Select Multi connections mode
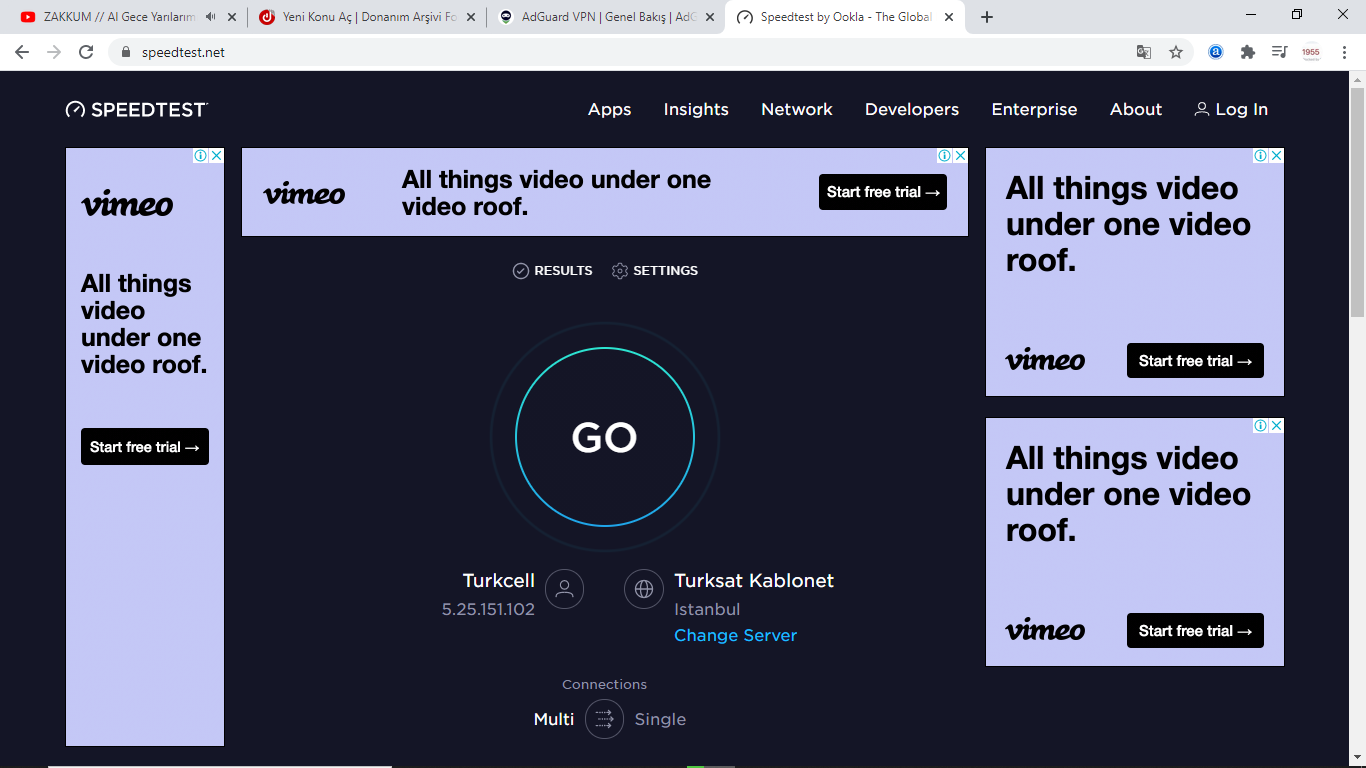Screen dimensions: 1366x768 [x=554, y=719]
